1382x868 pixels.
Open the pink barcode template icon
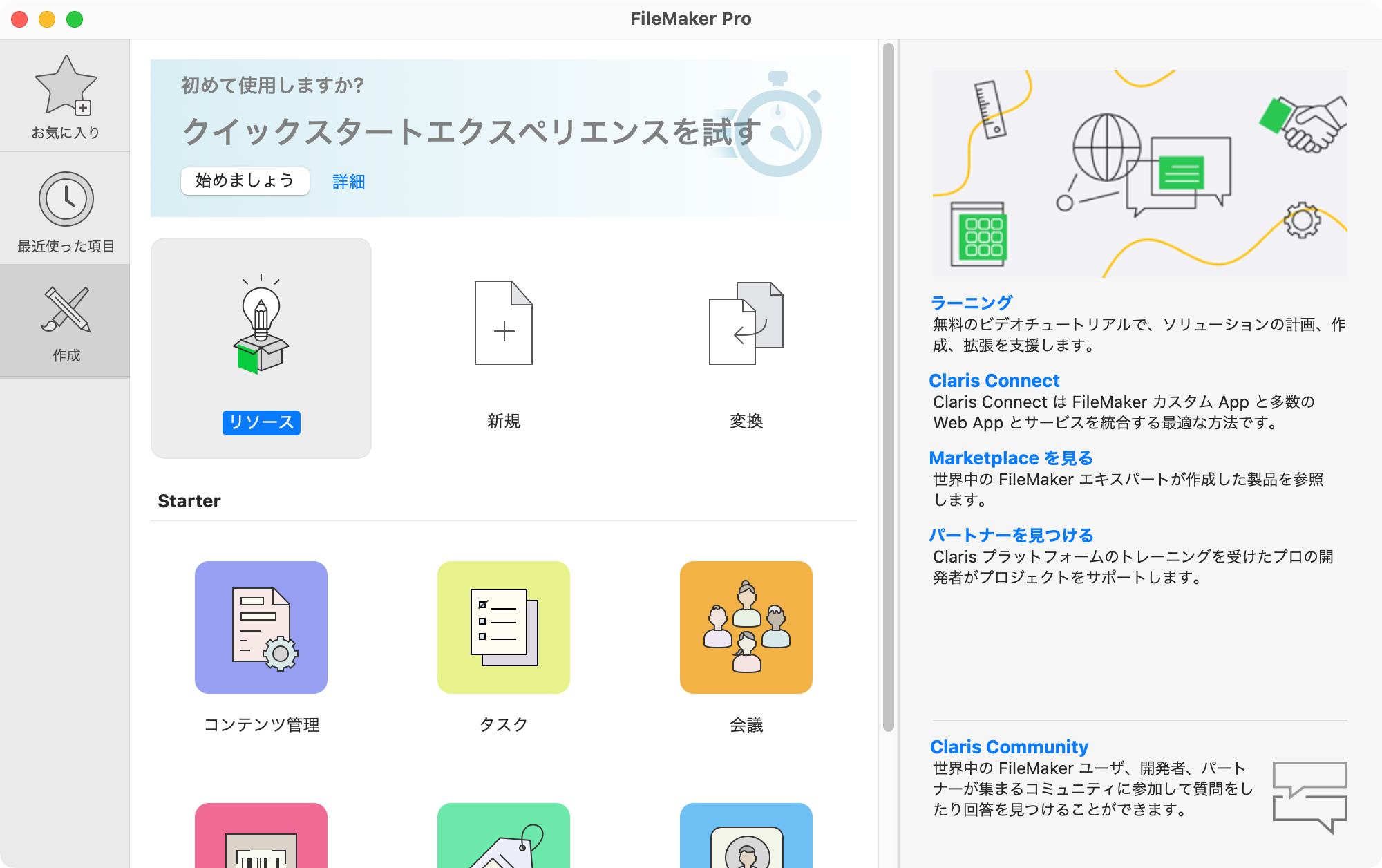[x=261, y=835]
